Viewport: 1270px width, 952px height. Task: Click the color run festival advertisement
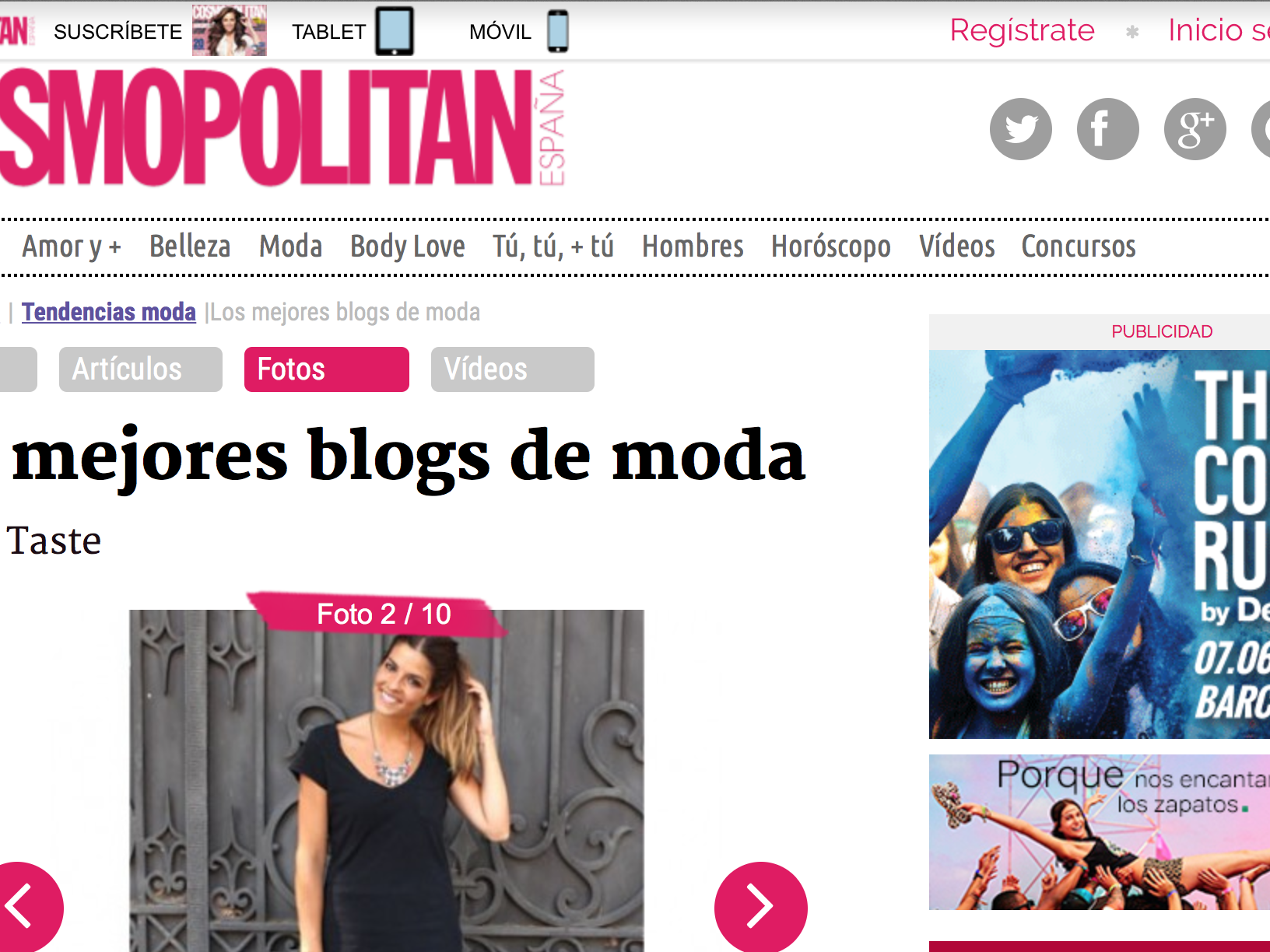click(x=1100, y=544)
